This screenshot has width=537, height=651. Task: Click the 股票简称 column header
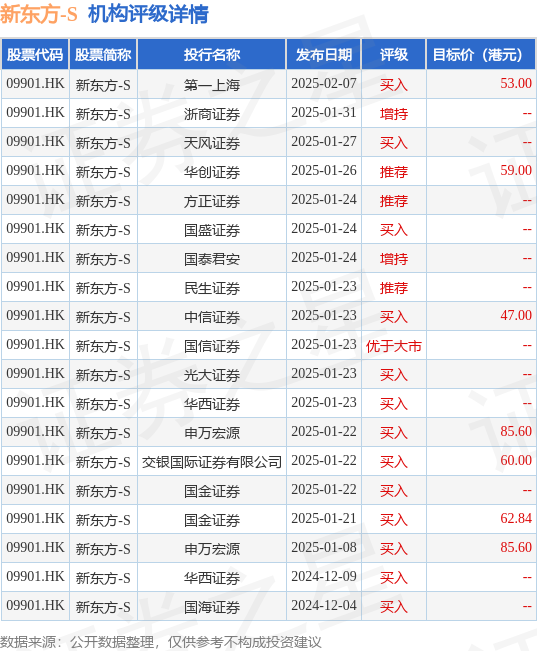[103, 54]
